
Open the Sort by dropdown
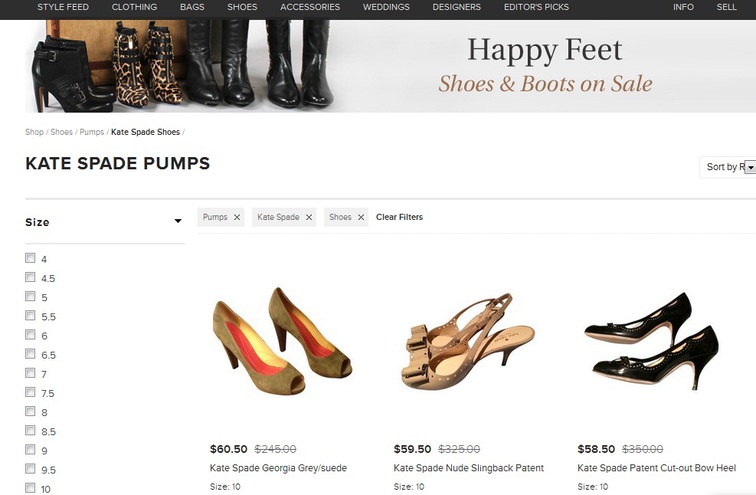tap(728, 167)
